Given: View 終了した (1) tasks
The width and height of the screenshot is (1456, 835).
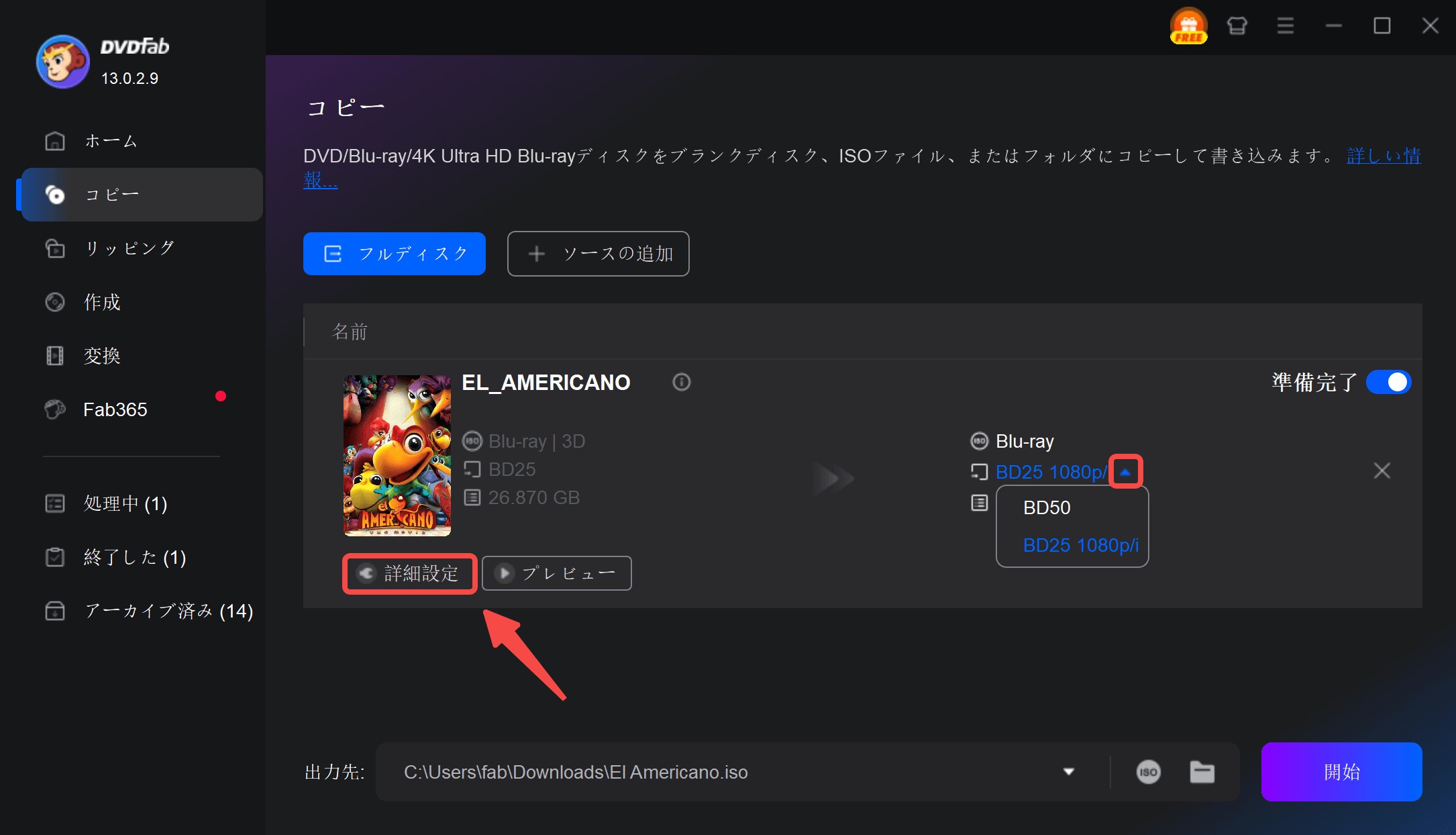Looking at the screenshot, I should point(142,557).
